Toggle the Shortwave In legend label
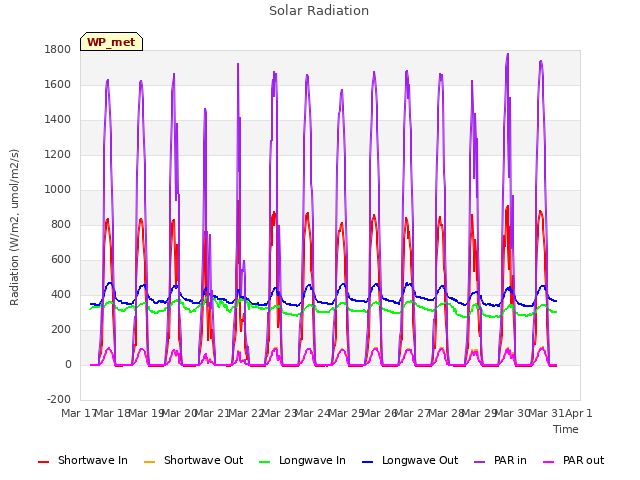This screenshot has width=640, height=480. pyautogui.click(x=93, y=460)
